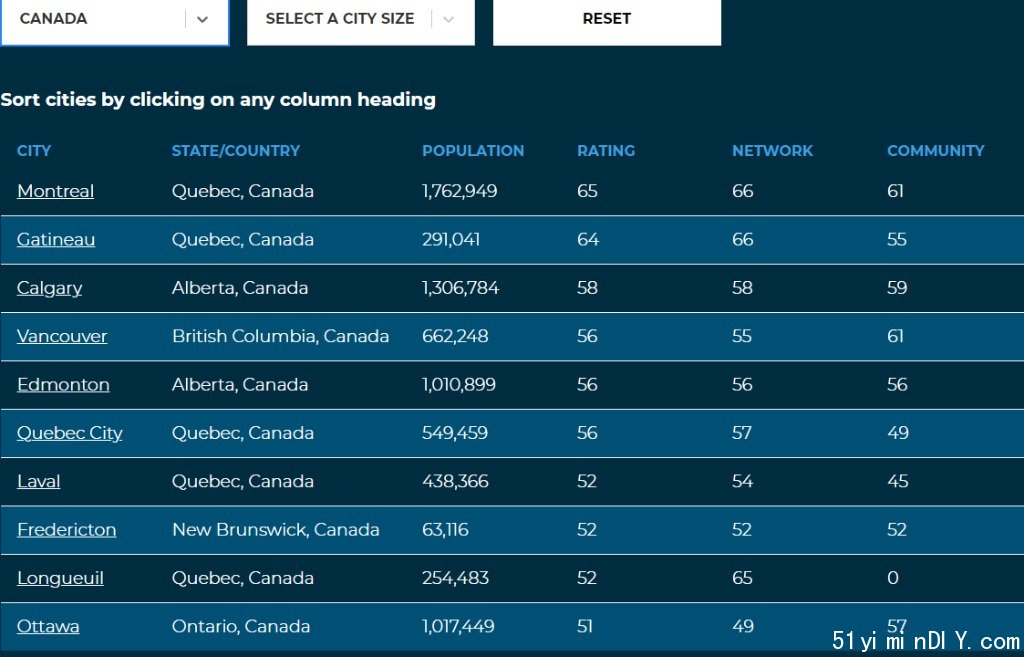Image resolution: width=1024 pixels, height=657 pixels.
Task: Open the Laval city link
Action: pyautogui.click(x=39, y=481)
